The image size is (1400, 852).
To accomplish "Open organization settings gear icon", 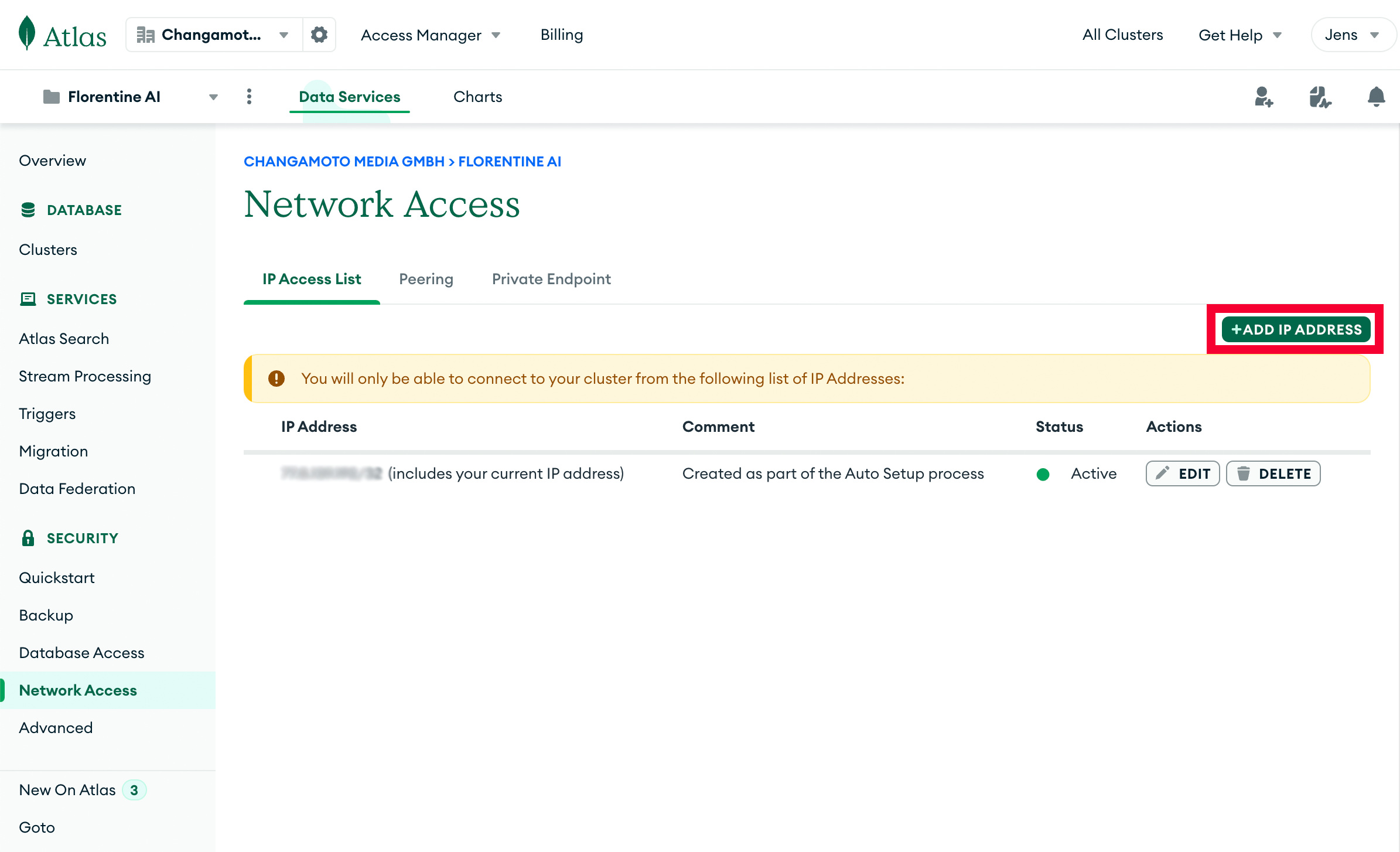I will [x=319, y=35].
